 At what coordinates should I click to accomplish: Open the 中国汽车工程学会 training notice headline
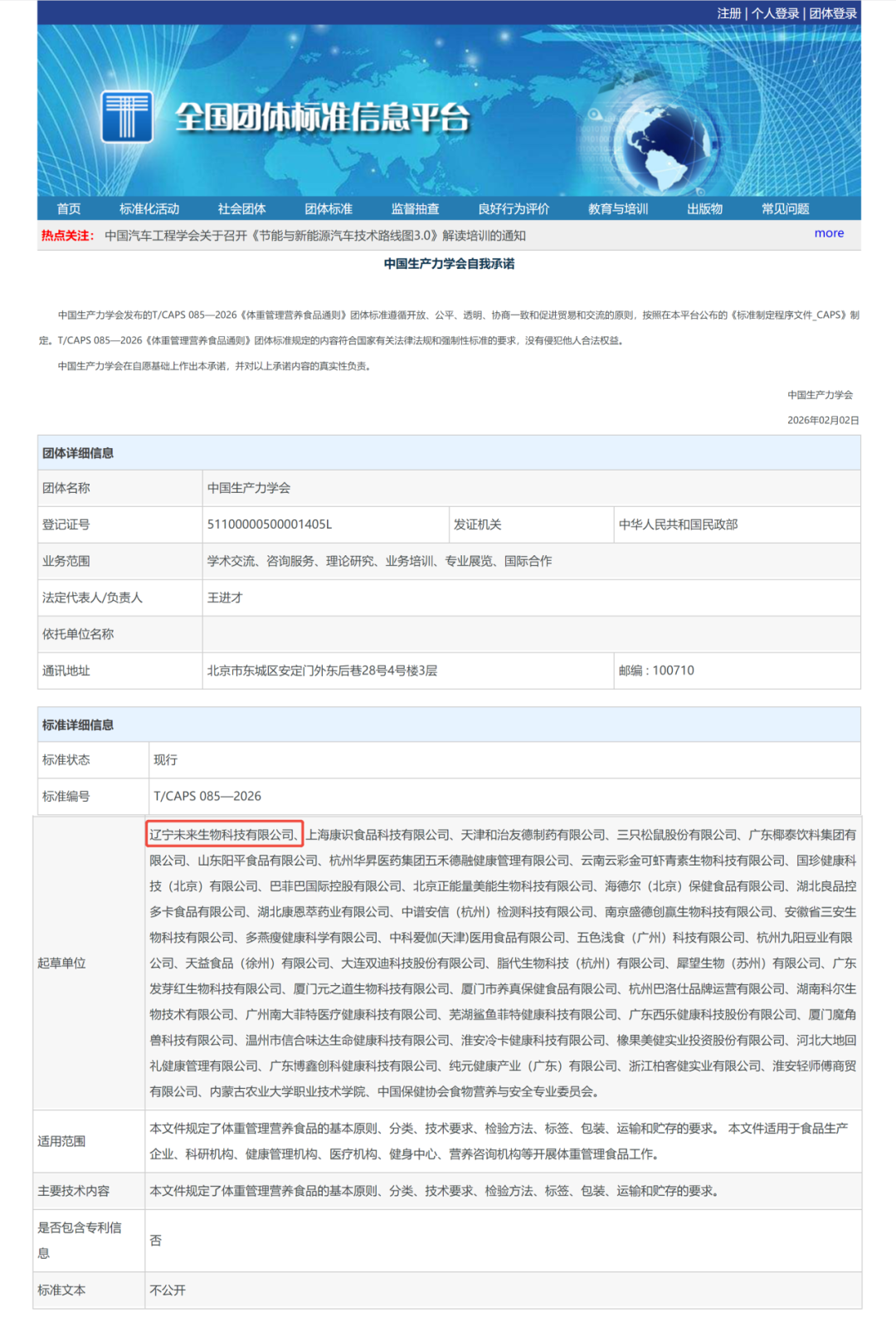315,236
